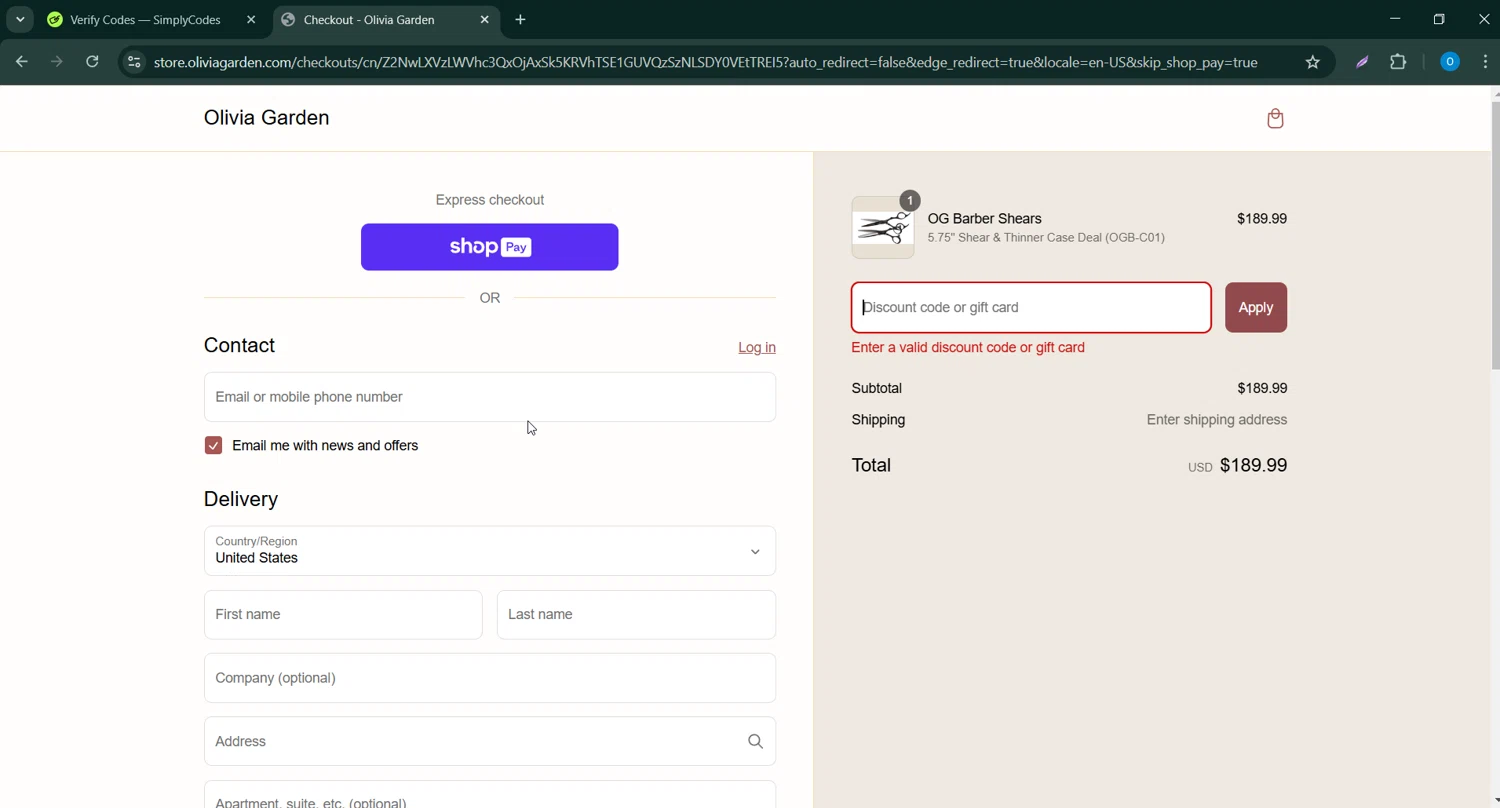Image resolution: width=1500 pixels, height=808 pixels.
Task: Select the Checkout - Olivia Garden tab
Action: pos(386,19)
